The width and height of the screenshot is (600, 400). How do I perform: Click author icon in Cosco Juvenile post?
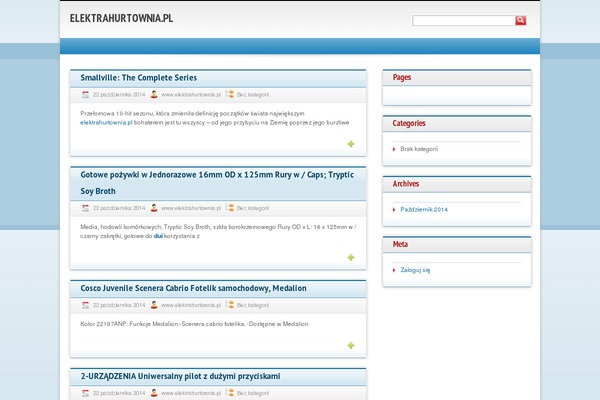coord(154,305)
